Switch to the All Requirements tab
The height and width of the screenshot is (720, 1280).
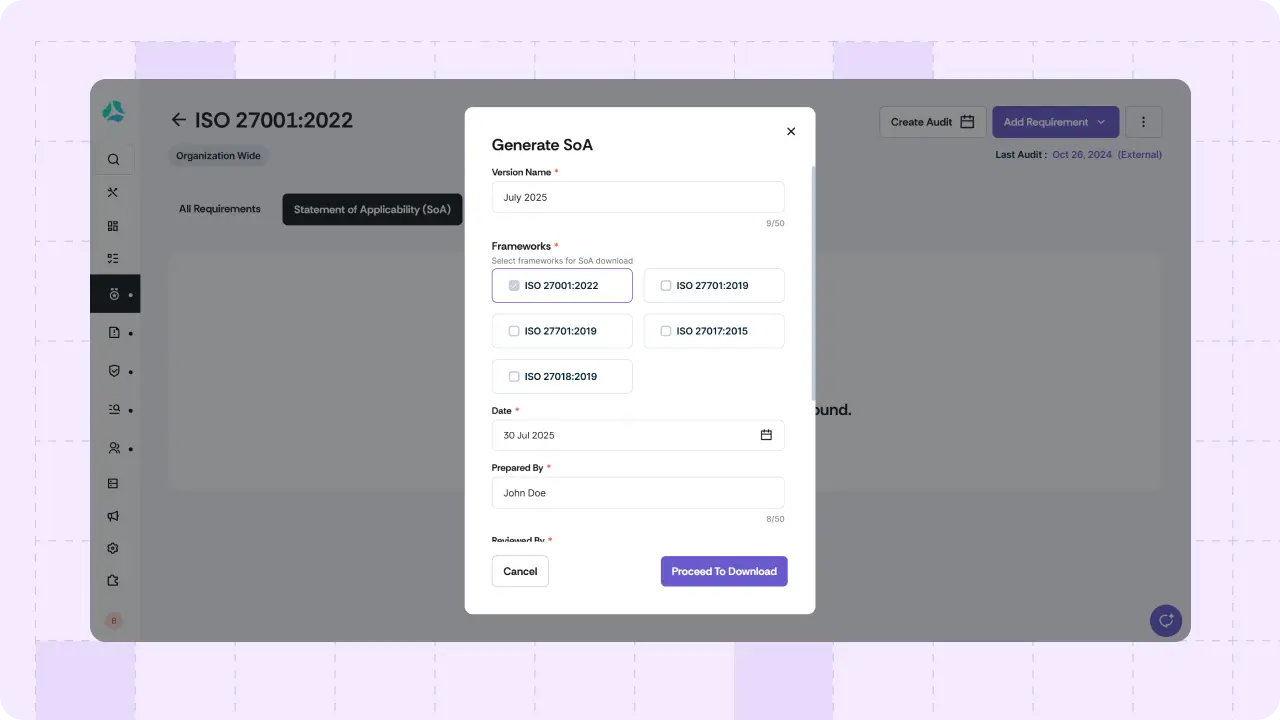[x=220, y=209]
